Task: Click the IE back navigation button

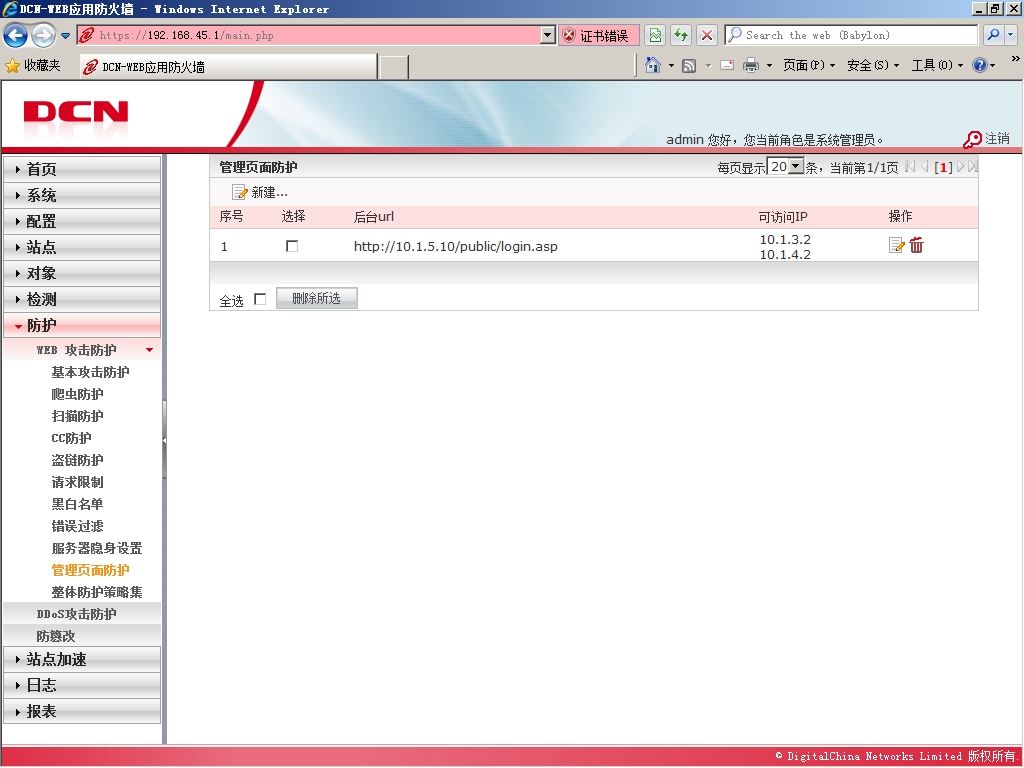Action: pyautogui.click(x=15, y=35)
